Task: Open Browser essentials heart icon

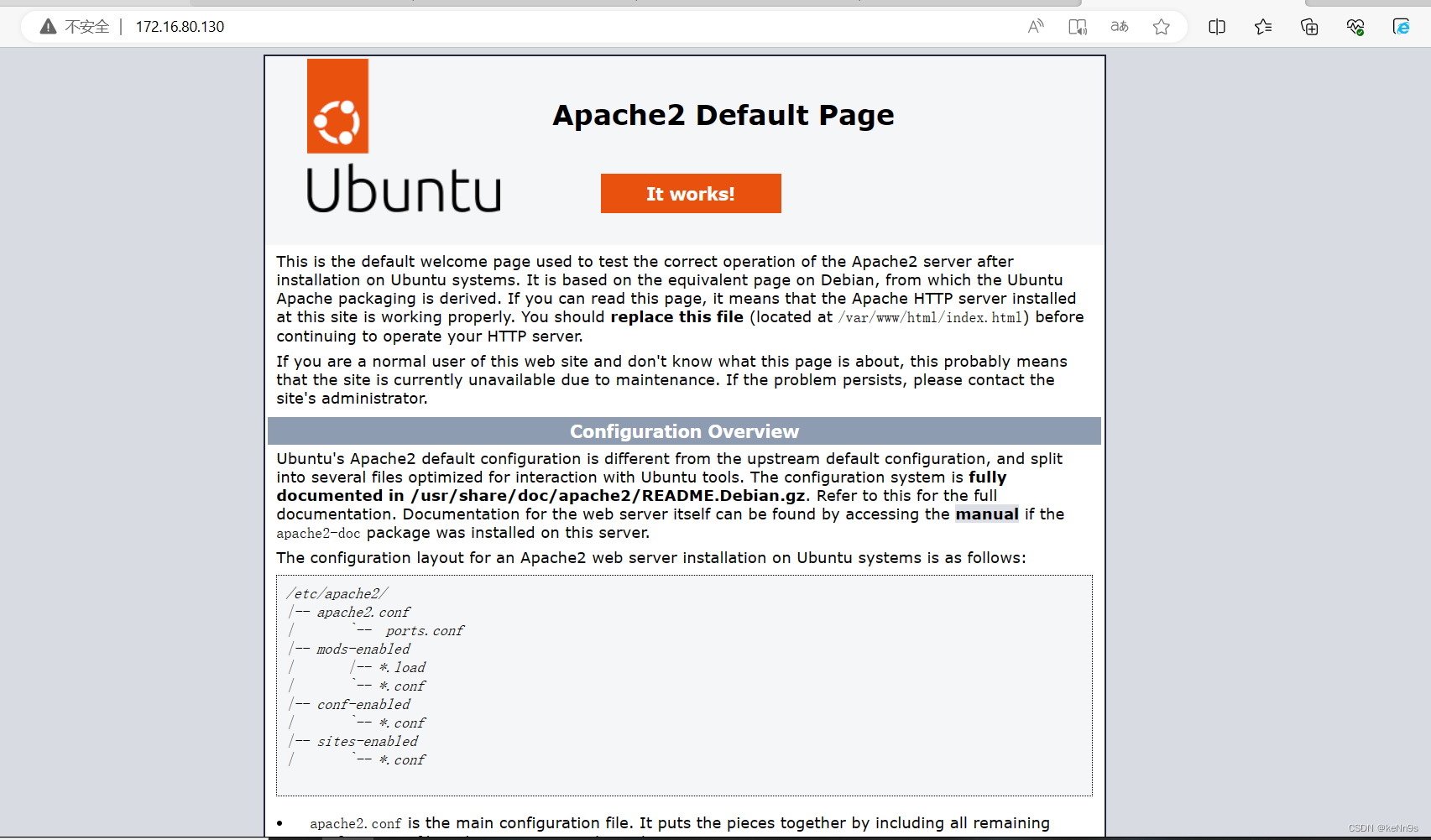Action: [1355, 27]
